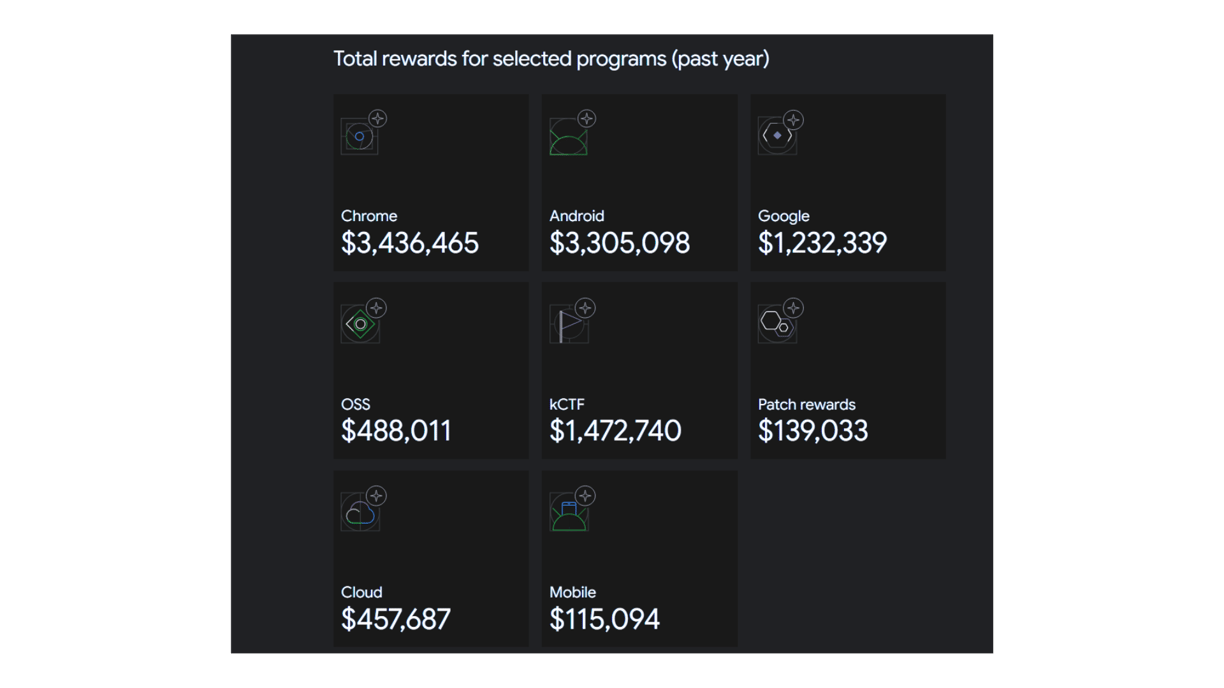The image size is (1224, 688).
Task: Click the $1,232,339 Google reward amount
Action: coord(823,243)
